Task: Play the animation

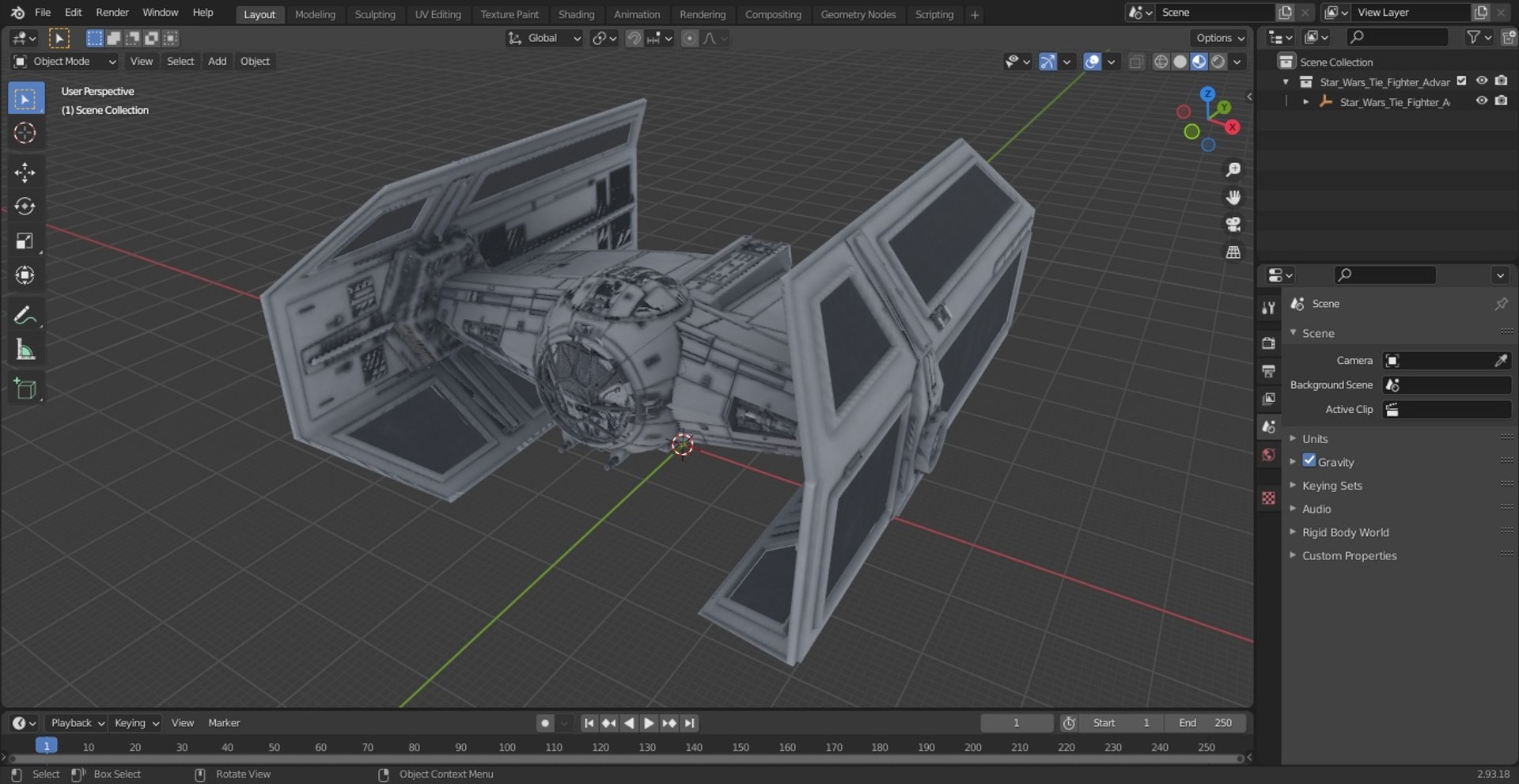Action: [x=649, y=723]
